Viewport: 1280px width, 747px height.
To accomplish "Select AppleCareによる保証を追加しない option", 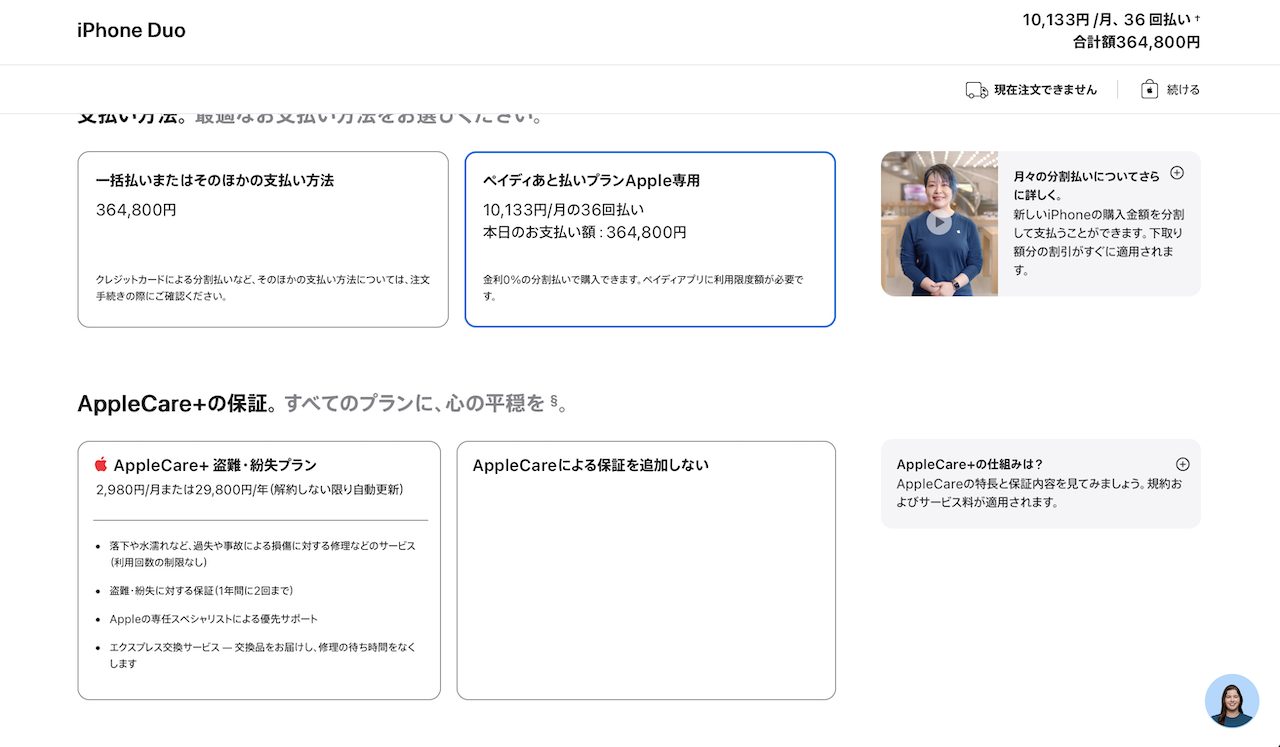I will (x=646, y=570).
